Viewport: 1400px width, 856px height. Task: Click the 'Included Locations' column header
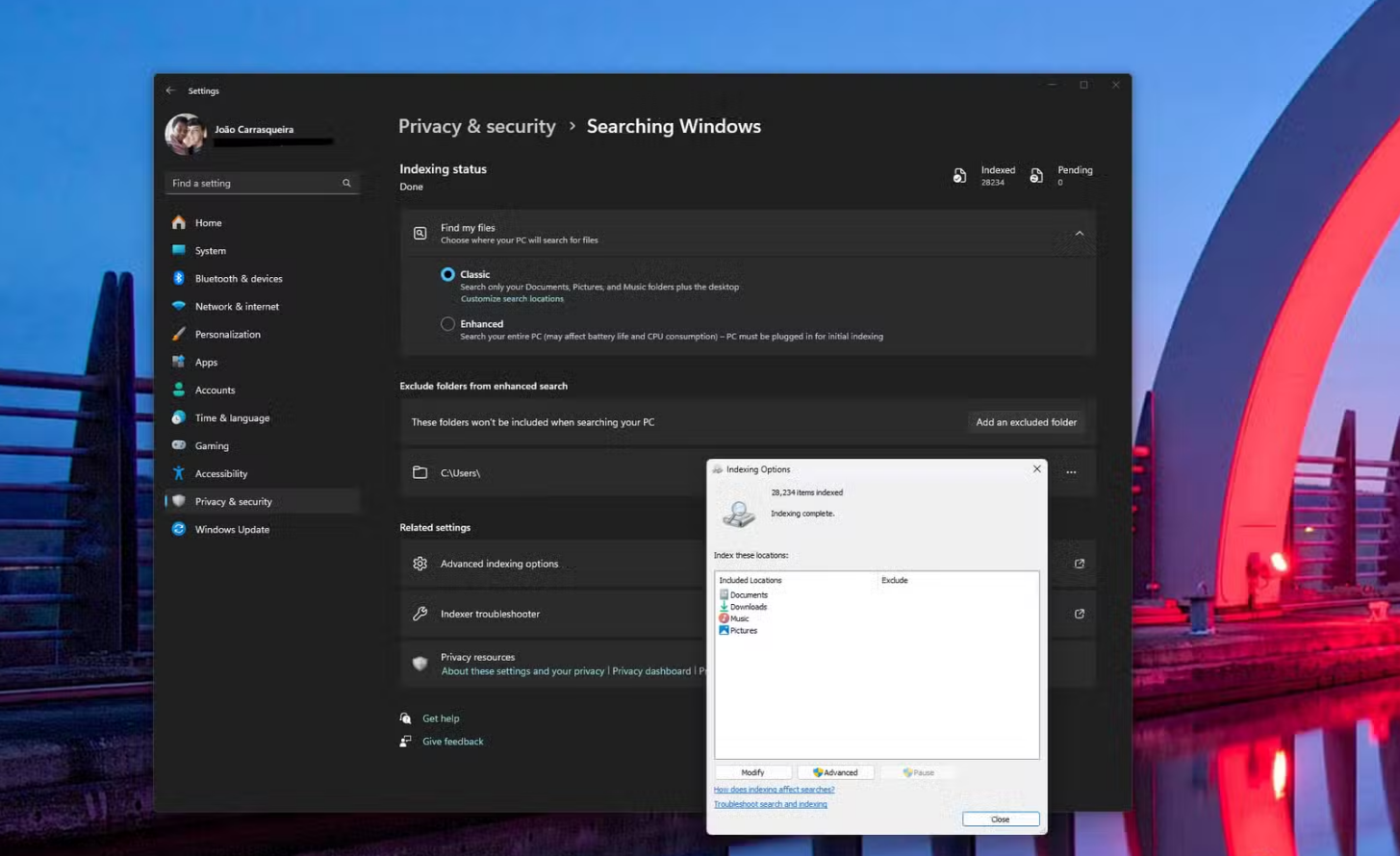click(751, 580)
